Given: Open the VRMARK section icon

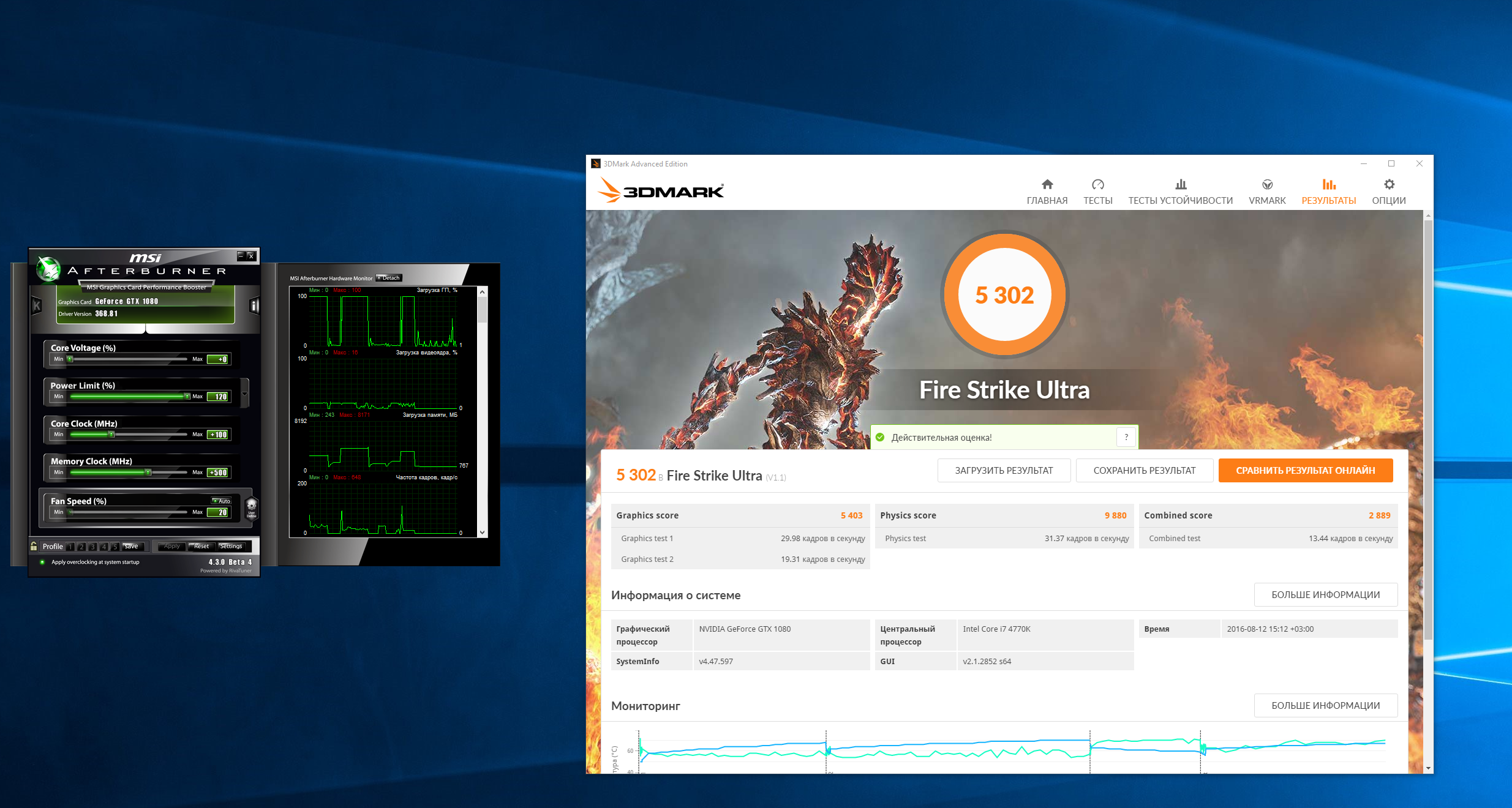Looking at the screenshot, I should 1266,185.
